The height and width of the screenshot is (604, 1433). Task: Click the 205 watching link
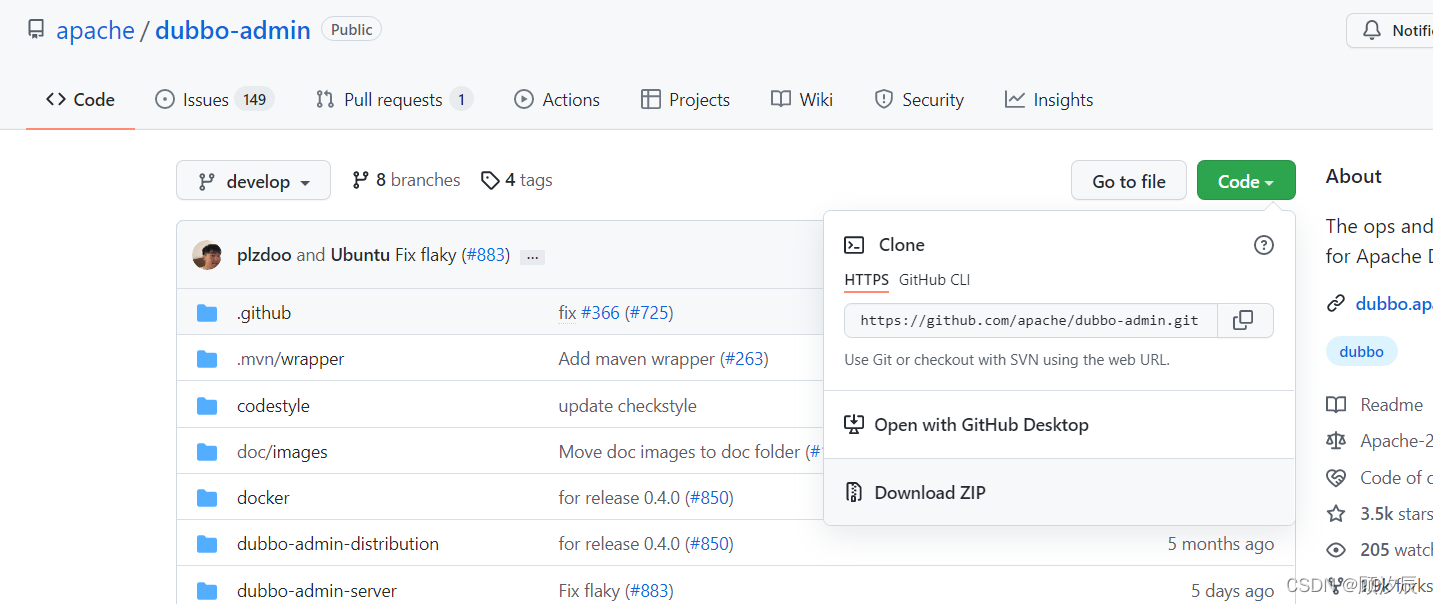[1380, 550]
